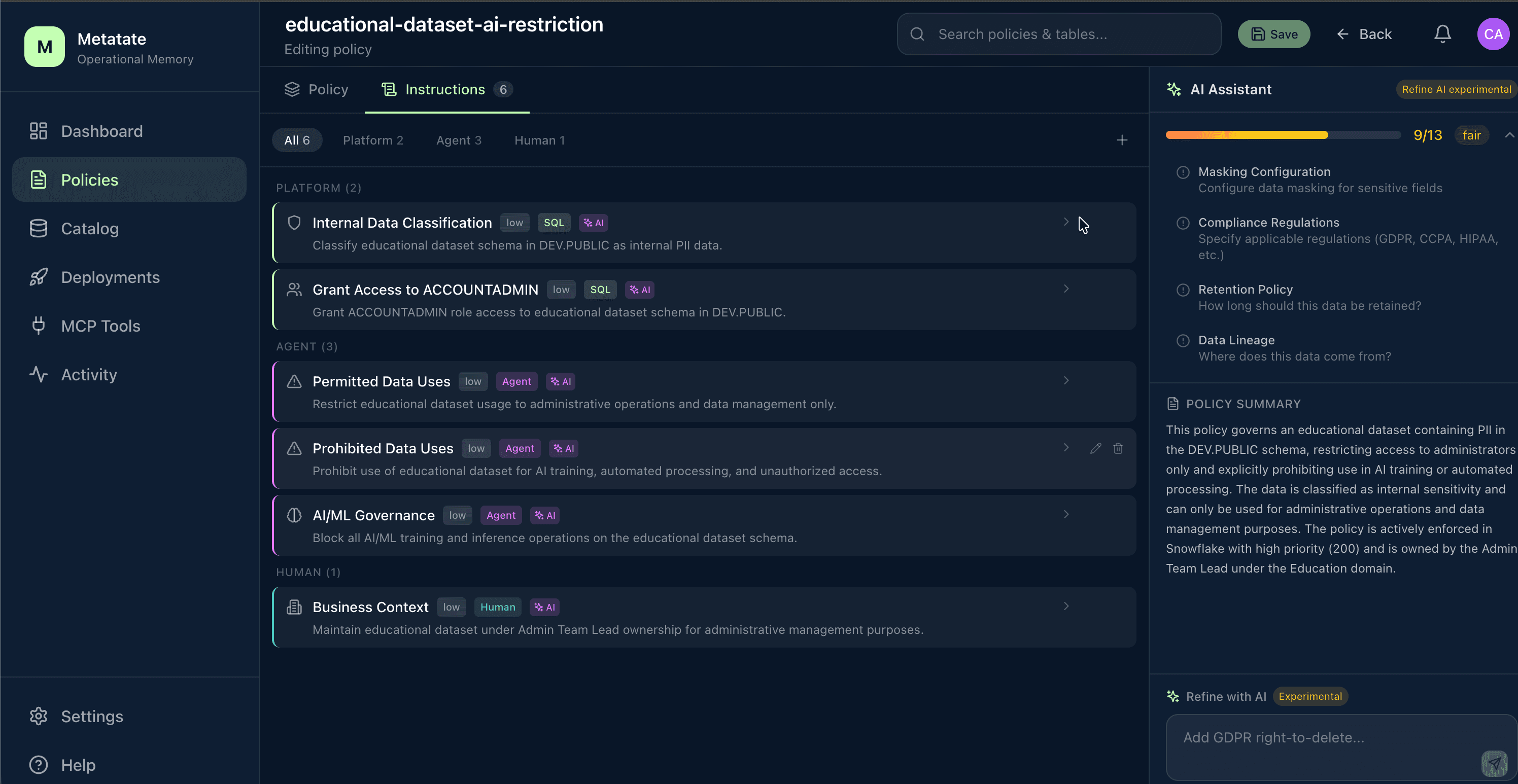Click the CA profile avatar
Screen dimensions: 1518x784
(1493, 33)
